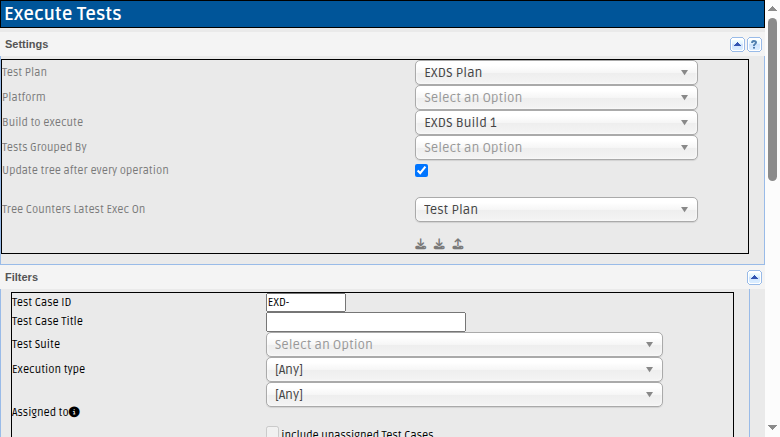Screen dimensions: 780x437
Task: Focus the Test Case ID field with EXD-
Action: 306,303
